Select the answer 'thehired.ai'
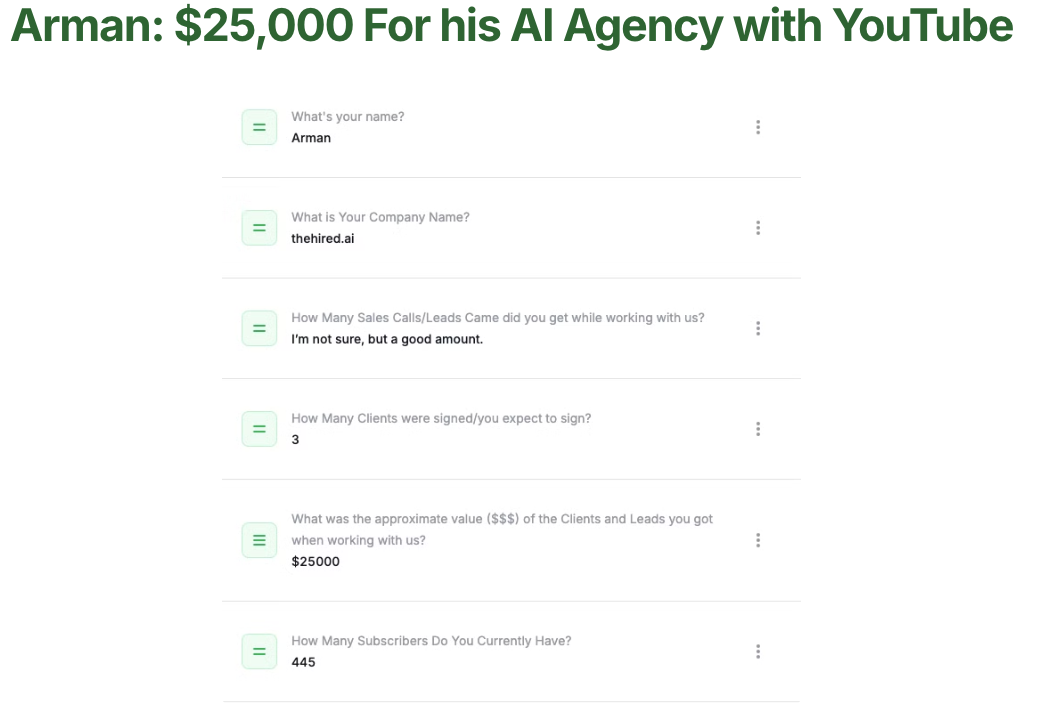The height and width of the screenshot is (719, 1037). [323, 238]
